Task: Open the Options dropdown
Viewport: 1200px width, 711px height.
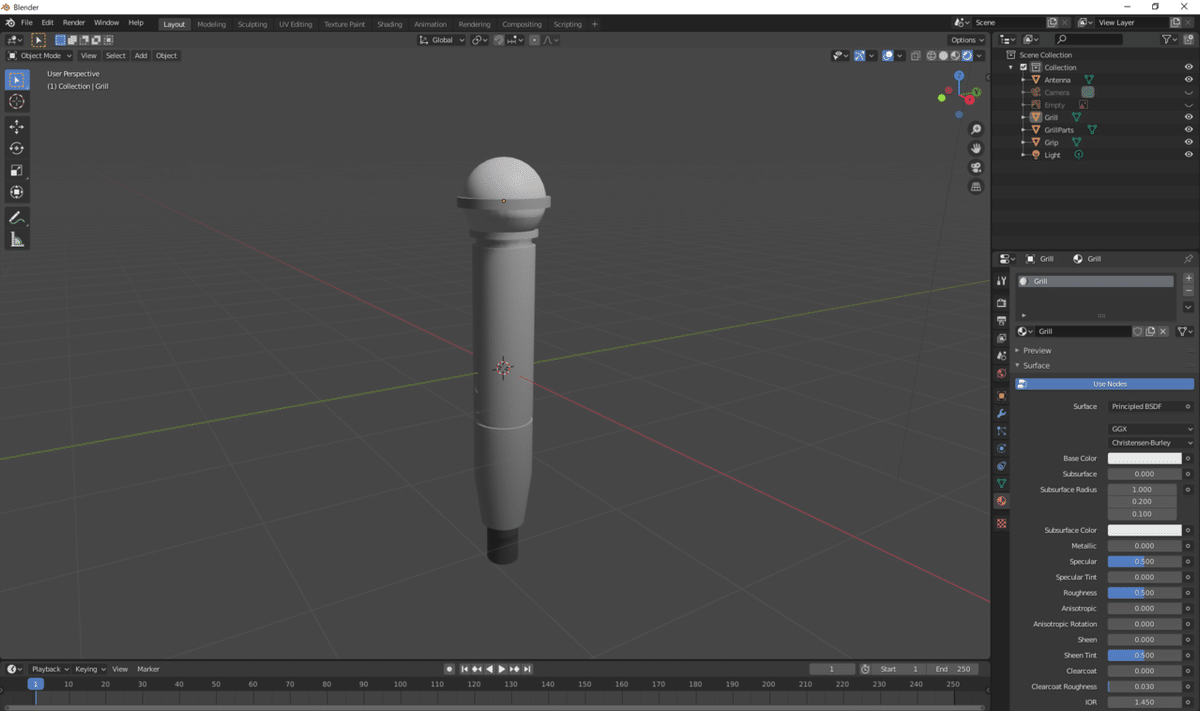Action: pyautogui.click(x=967, y=40)
